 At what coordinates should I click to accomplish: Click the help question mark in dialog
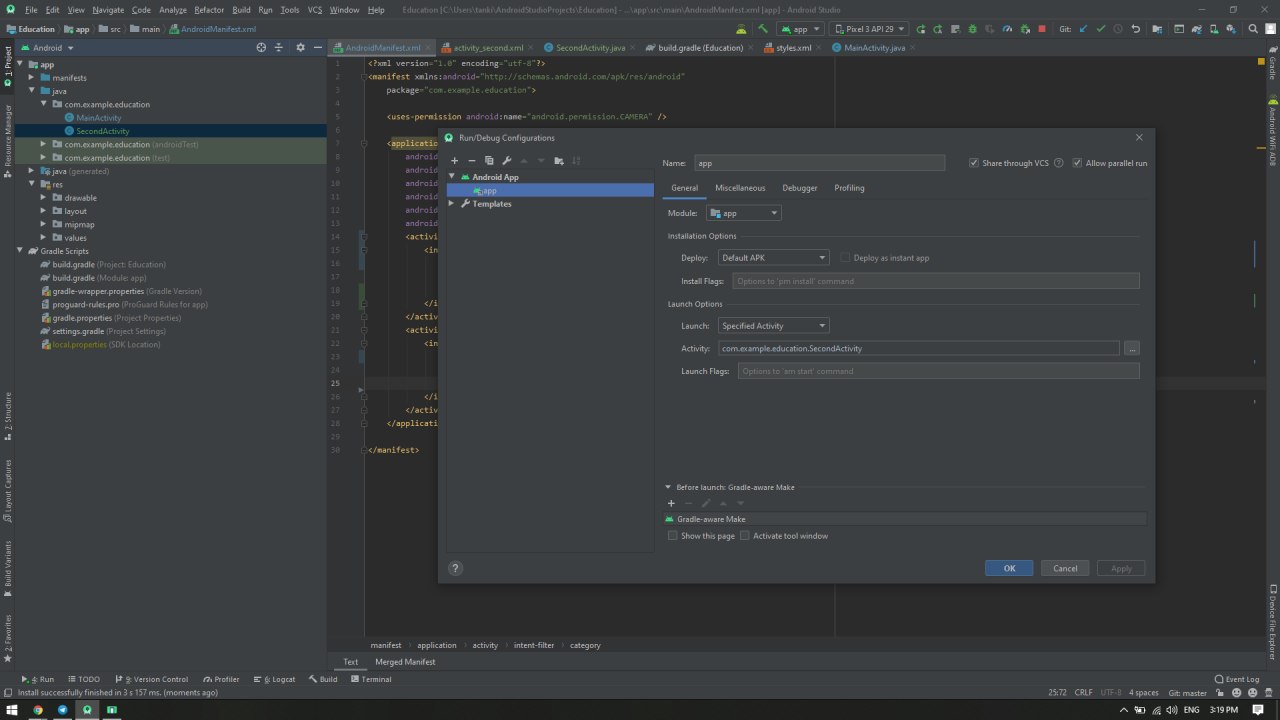coord(455,568)
